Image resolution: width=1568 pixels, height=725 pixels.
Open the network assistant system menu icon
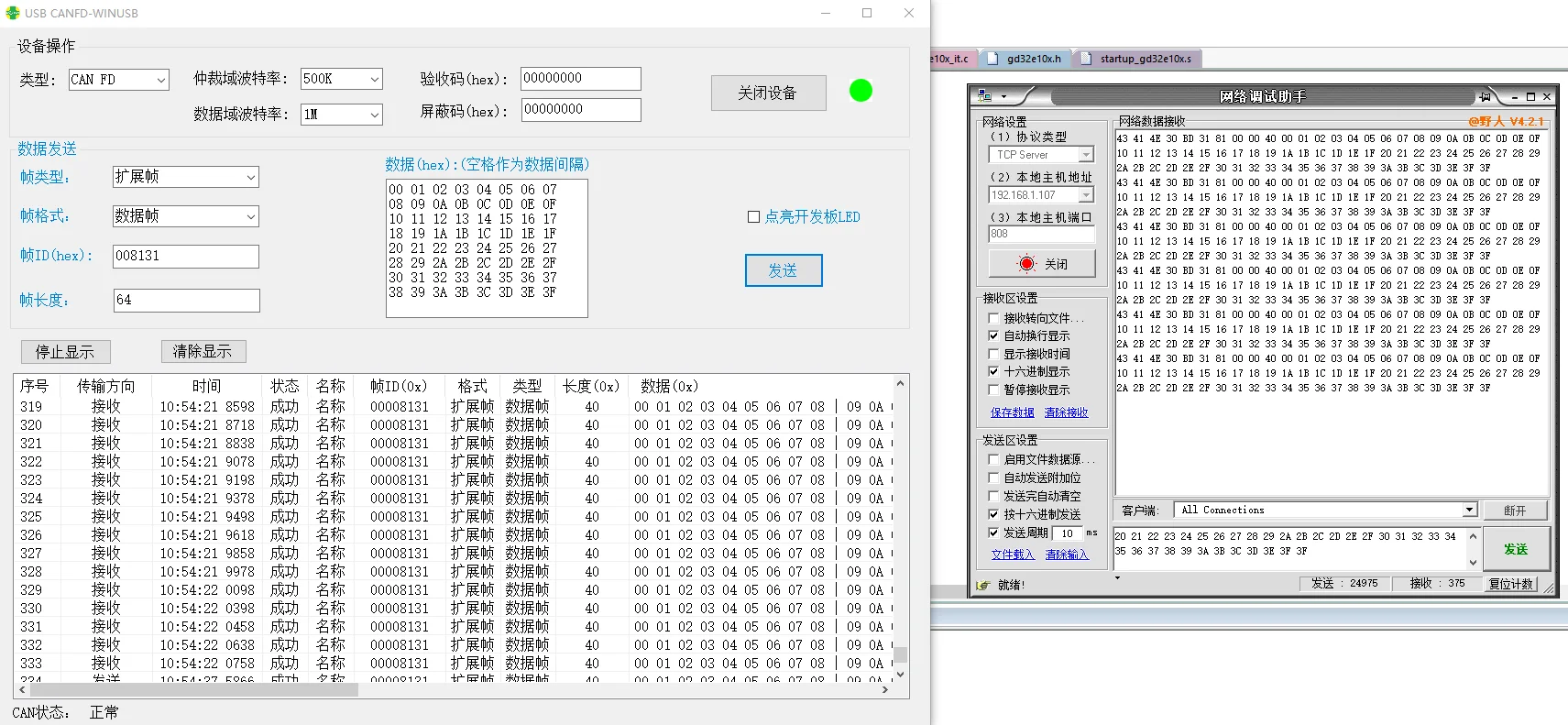pyautogui.click(x=985, y=95)
